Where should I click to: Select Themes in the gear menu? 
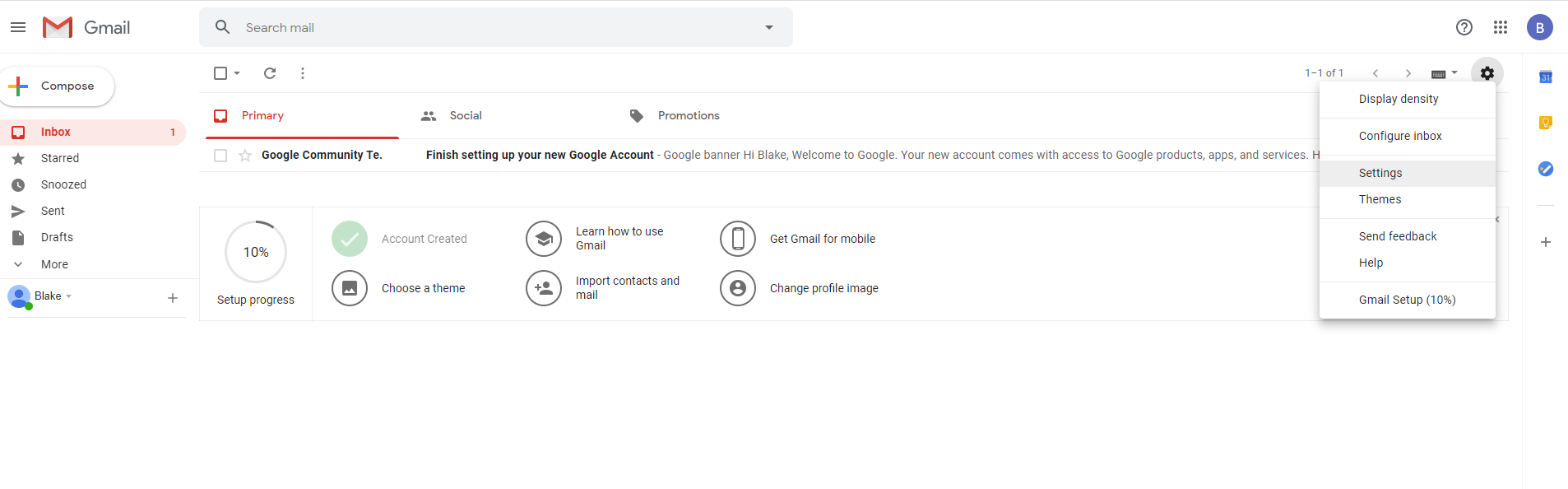[x=1408, y=199]
